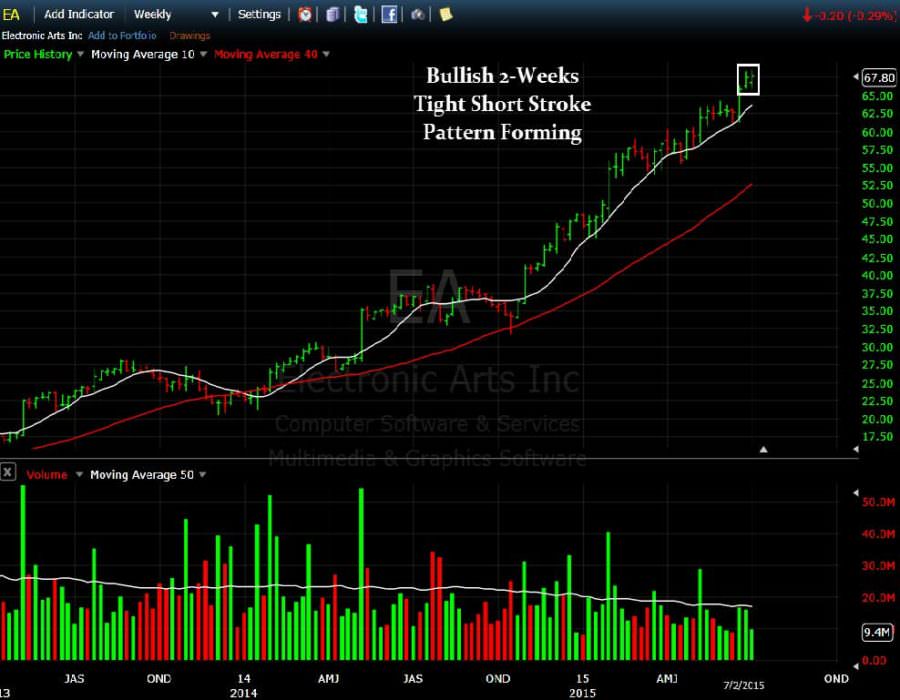Open chart Settings

[x=259, y=14]
